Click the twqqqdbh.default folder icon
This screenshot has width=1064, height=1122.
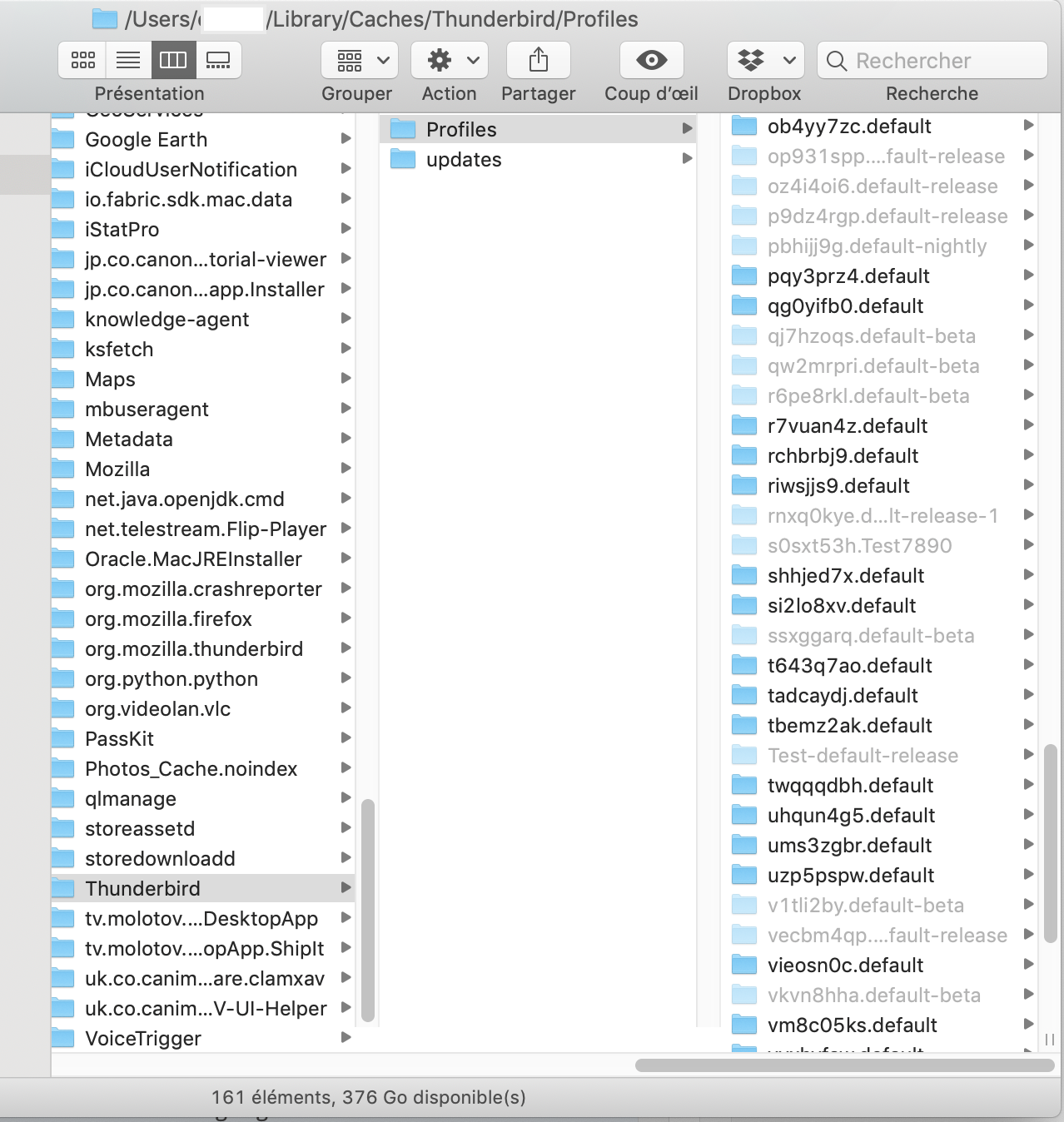coord(744,785)
